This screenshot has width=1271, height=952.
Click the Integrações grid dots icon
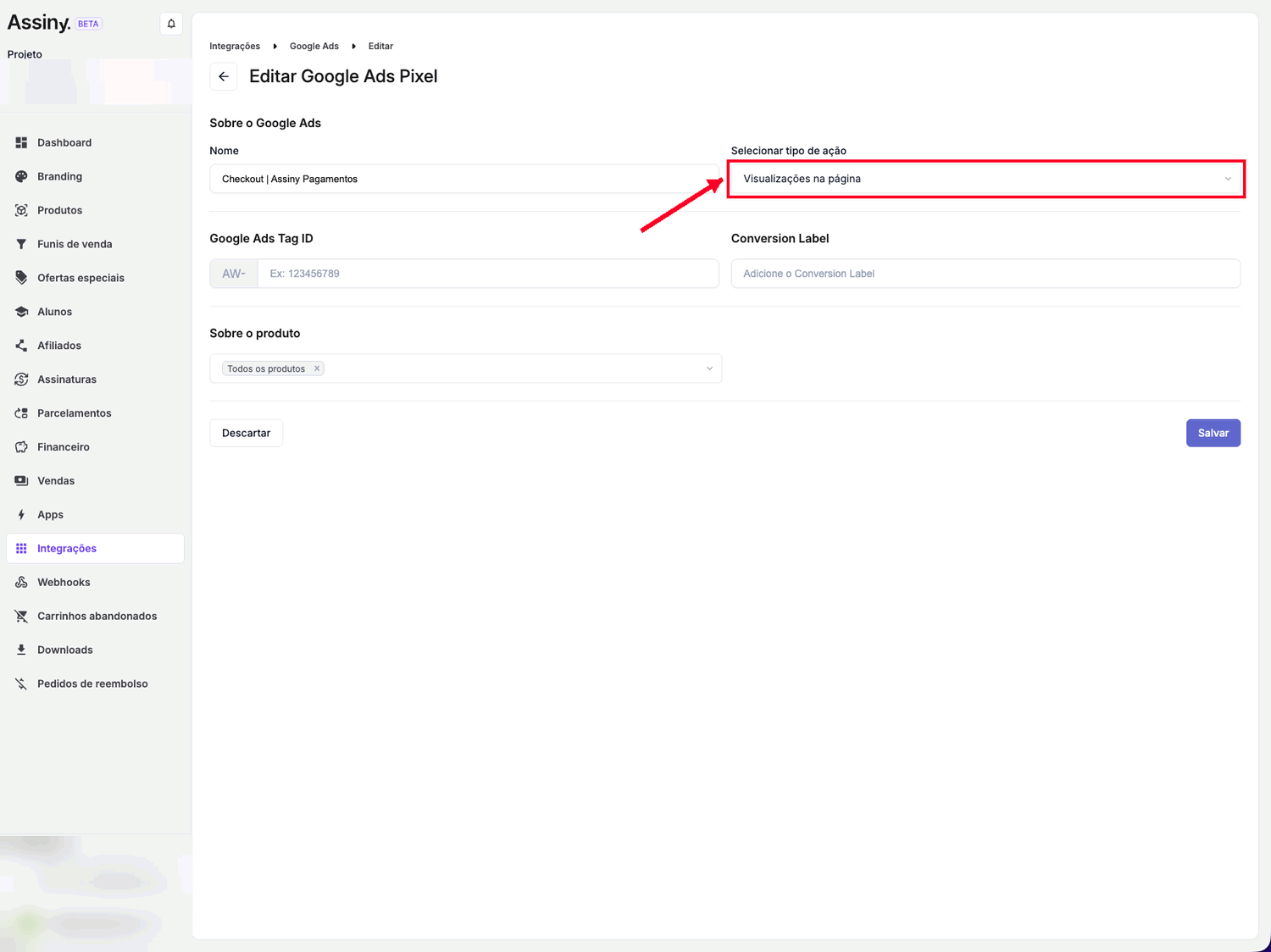point(21,549)
